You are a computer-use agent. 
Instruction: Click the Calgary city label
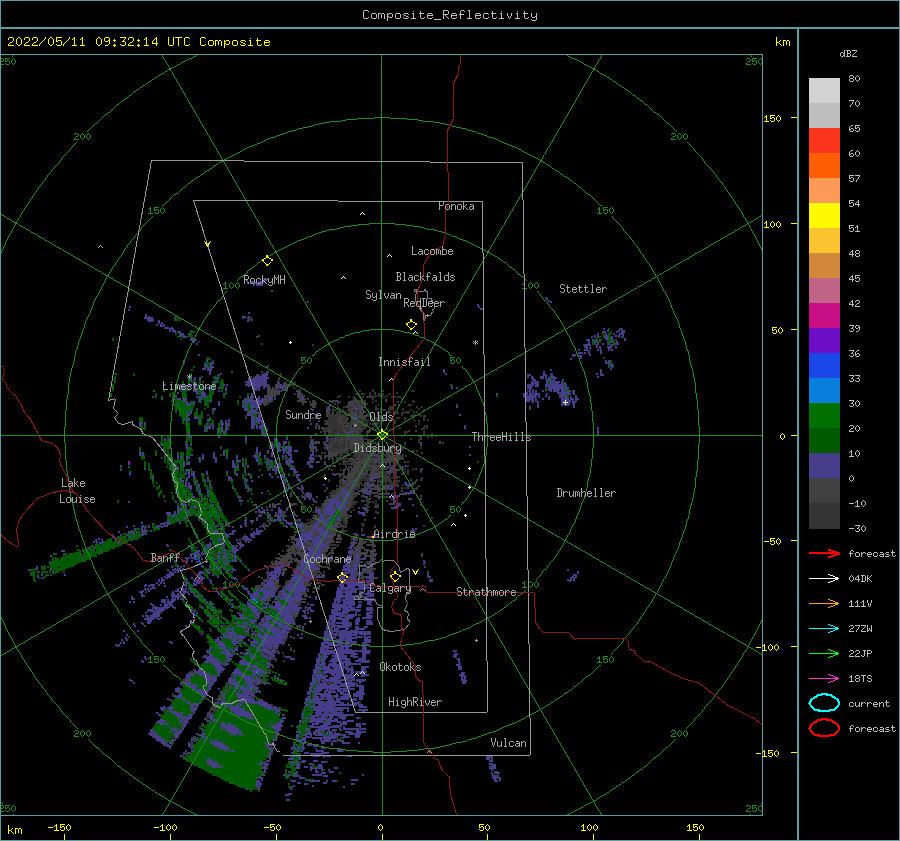point(390,588)
